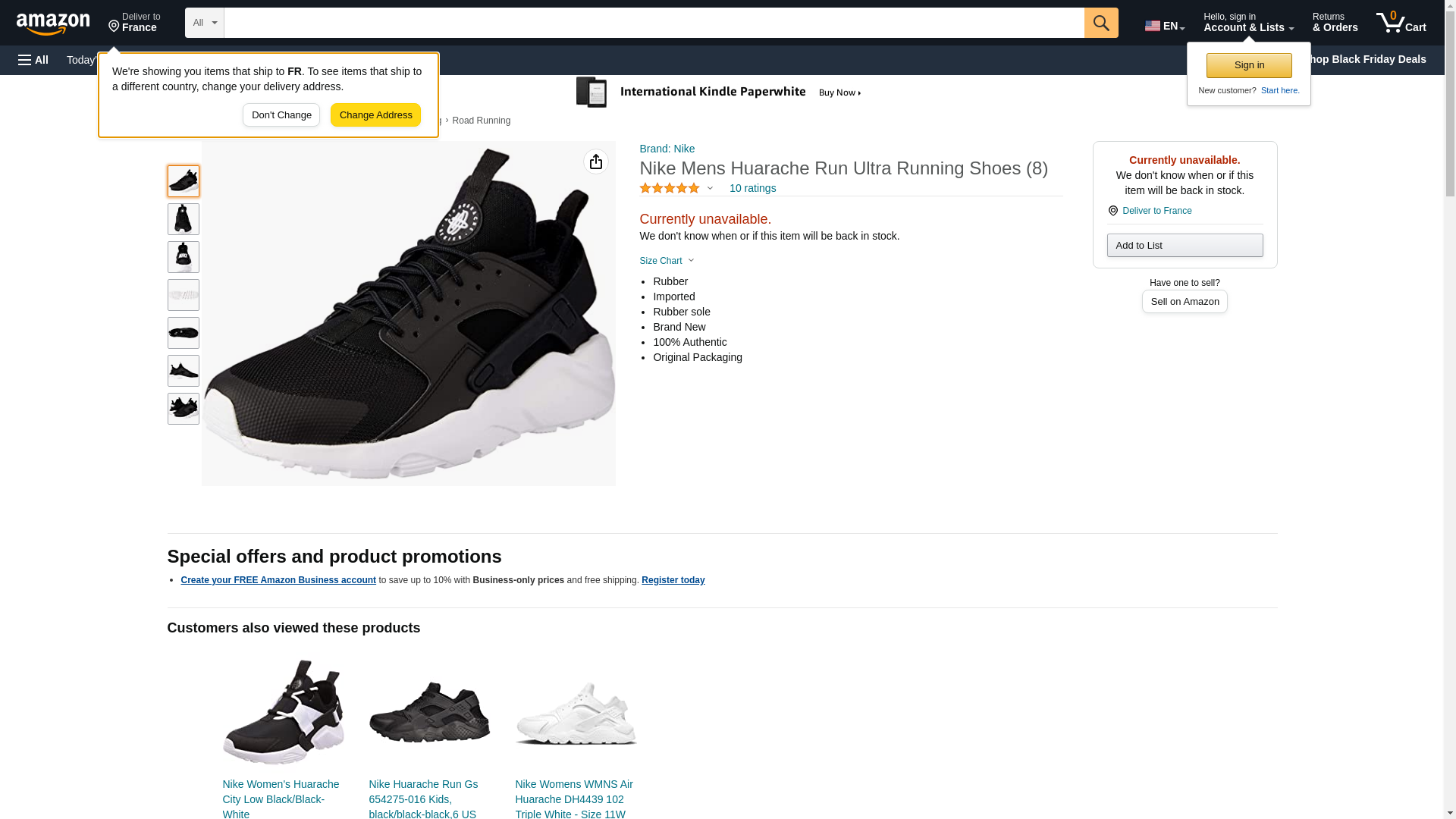Click the International Kindle Paperwhite banner
The height and width of the screenshot is (819, 1456).
tap(719, 93)
